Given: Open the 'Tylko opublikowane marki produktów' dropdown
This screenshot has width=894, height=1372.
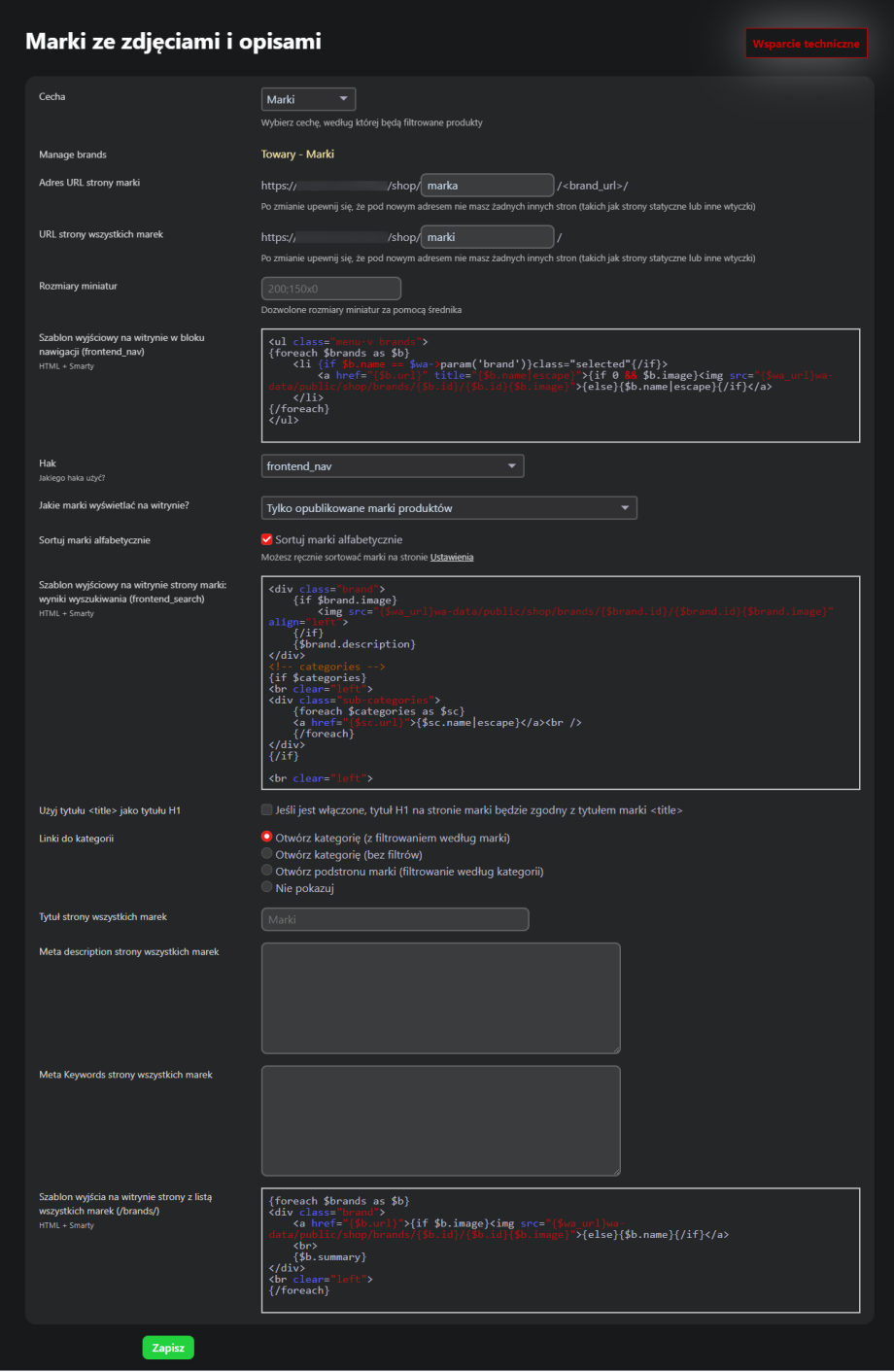Looking at the screenshot, I should click(x=449, y=508).
